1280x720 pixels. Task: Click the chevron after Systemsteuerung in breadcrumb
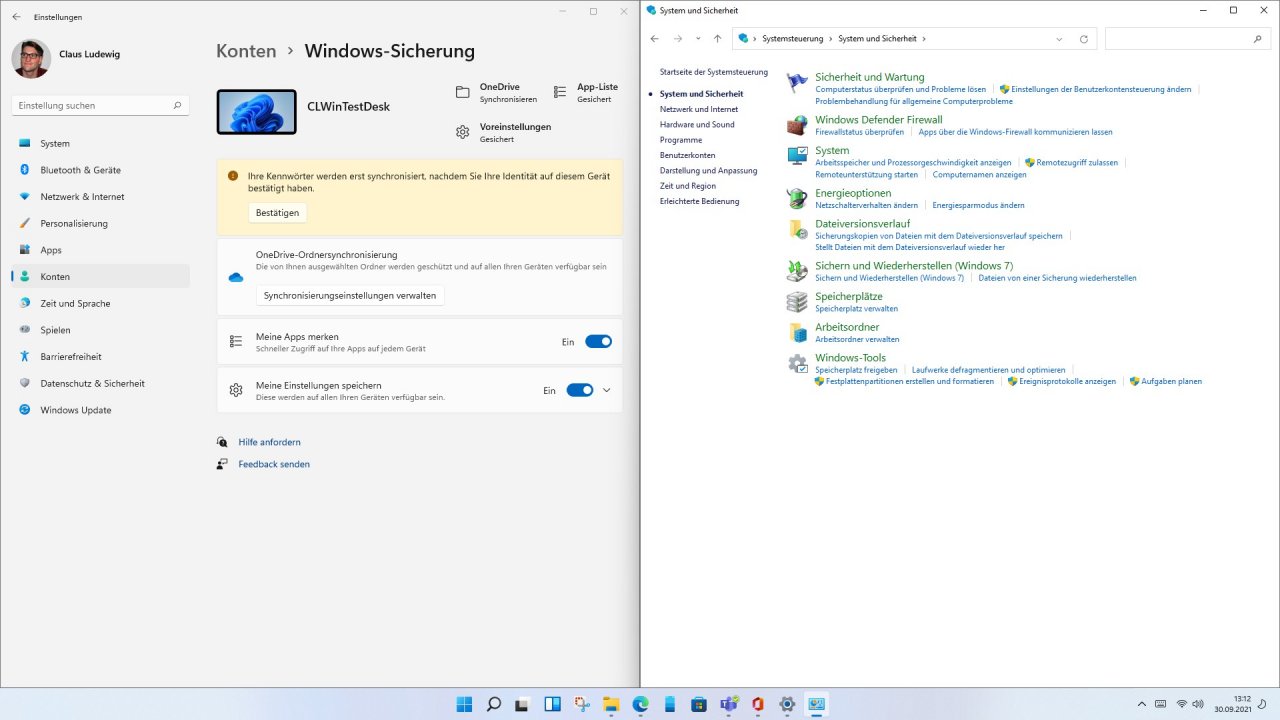point(831,39)
